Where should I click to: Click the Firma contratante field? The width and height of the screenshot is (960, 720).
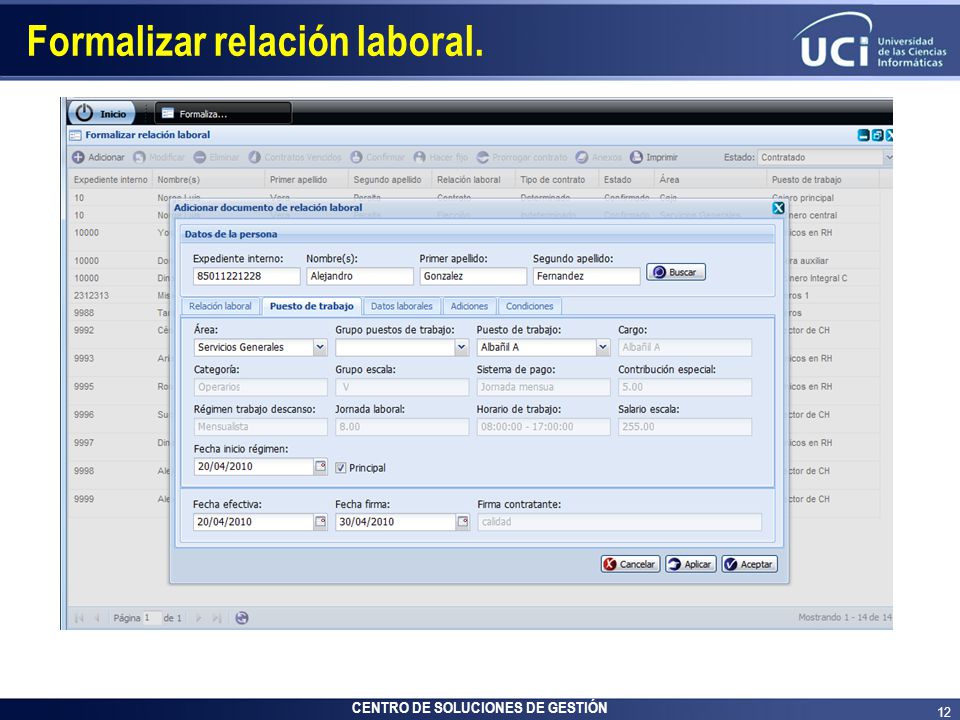point(620,522)
